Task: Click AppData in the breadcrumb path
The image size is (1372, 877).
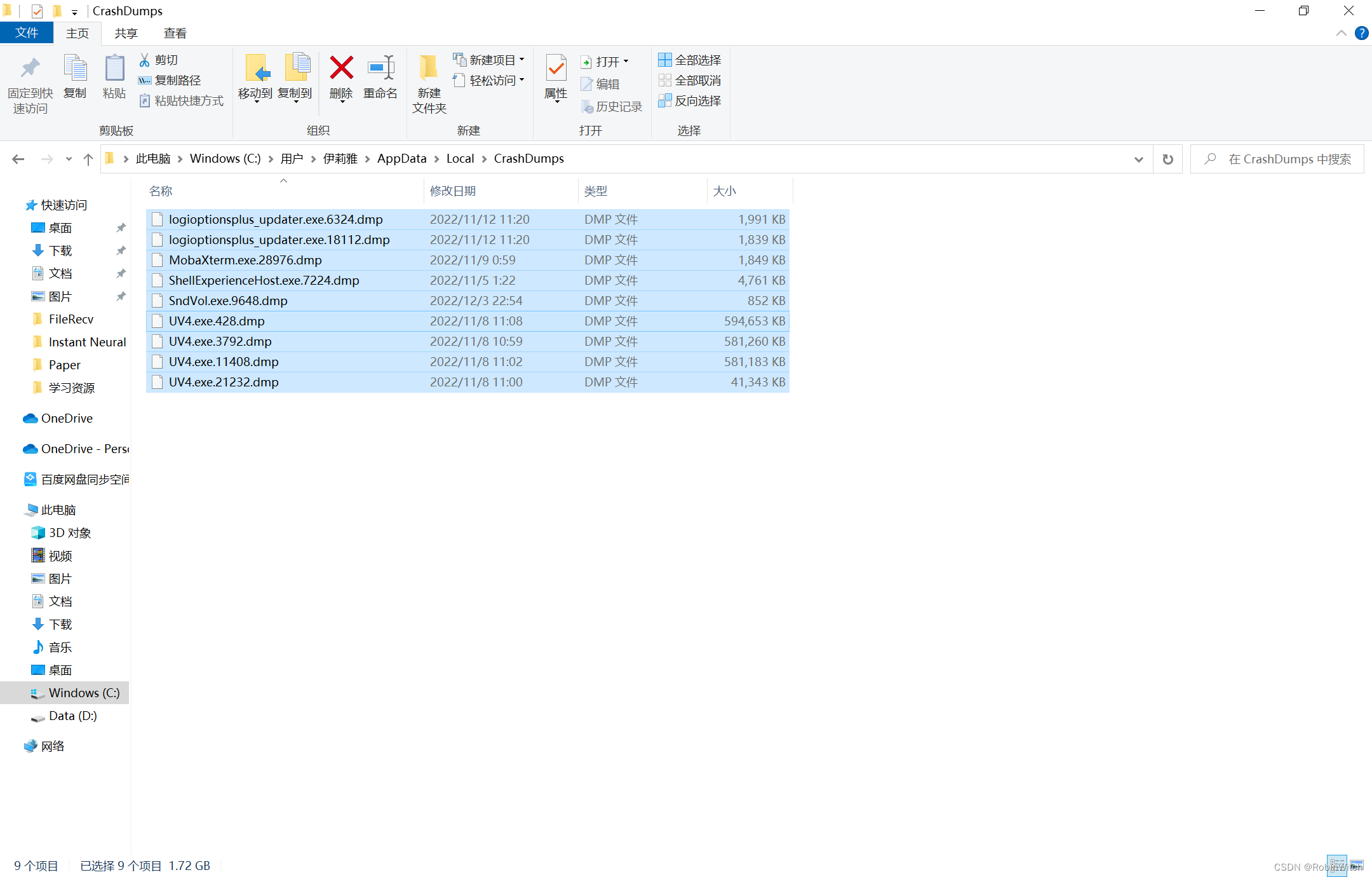Action: coord(401,159)
